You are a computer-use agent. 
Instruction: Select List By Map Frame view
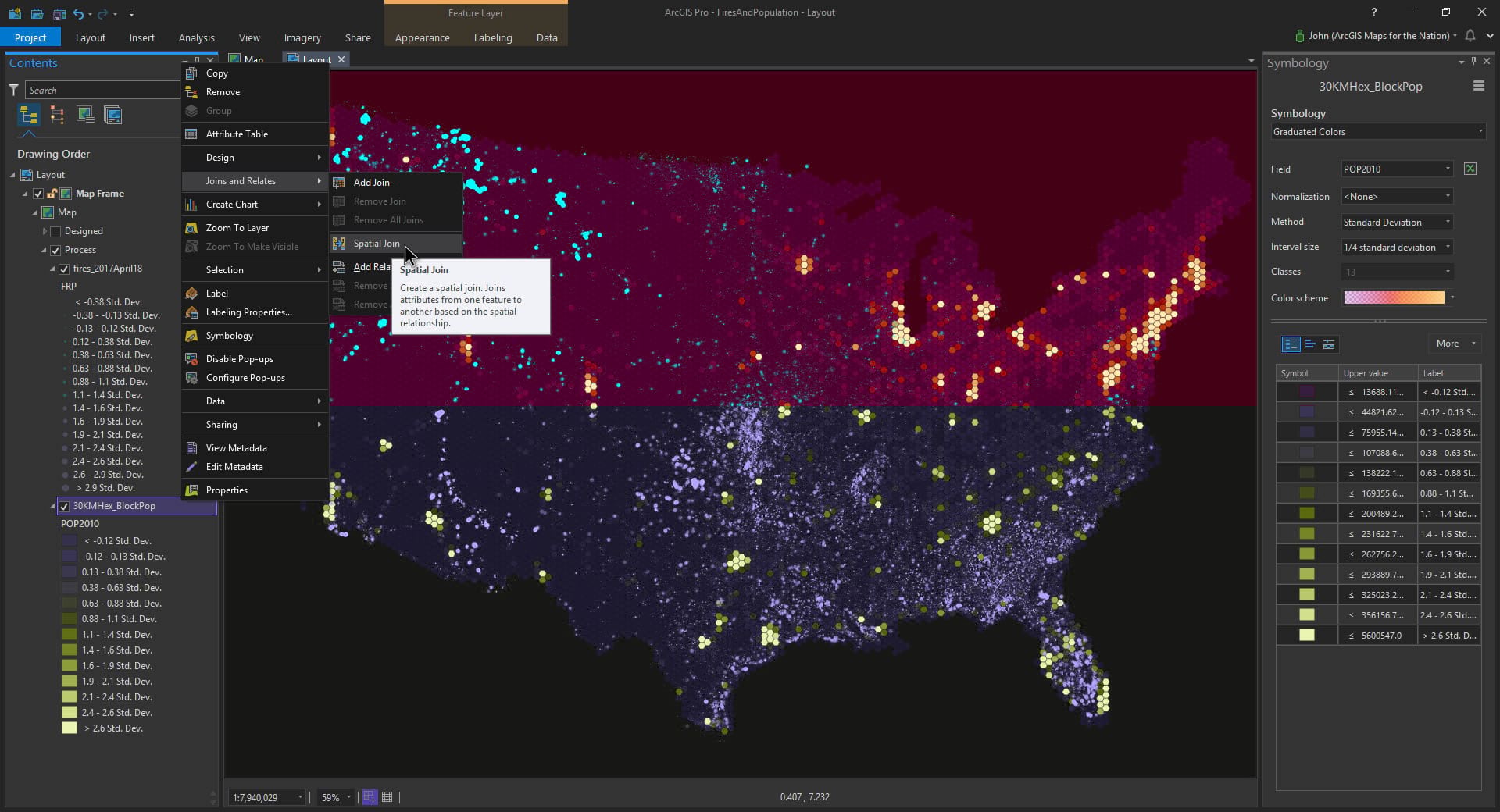pyautogui.click(x=85, y=116)
